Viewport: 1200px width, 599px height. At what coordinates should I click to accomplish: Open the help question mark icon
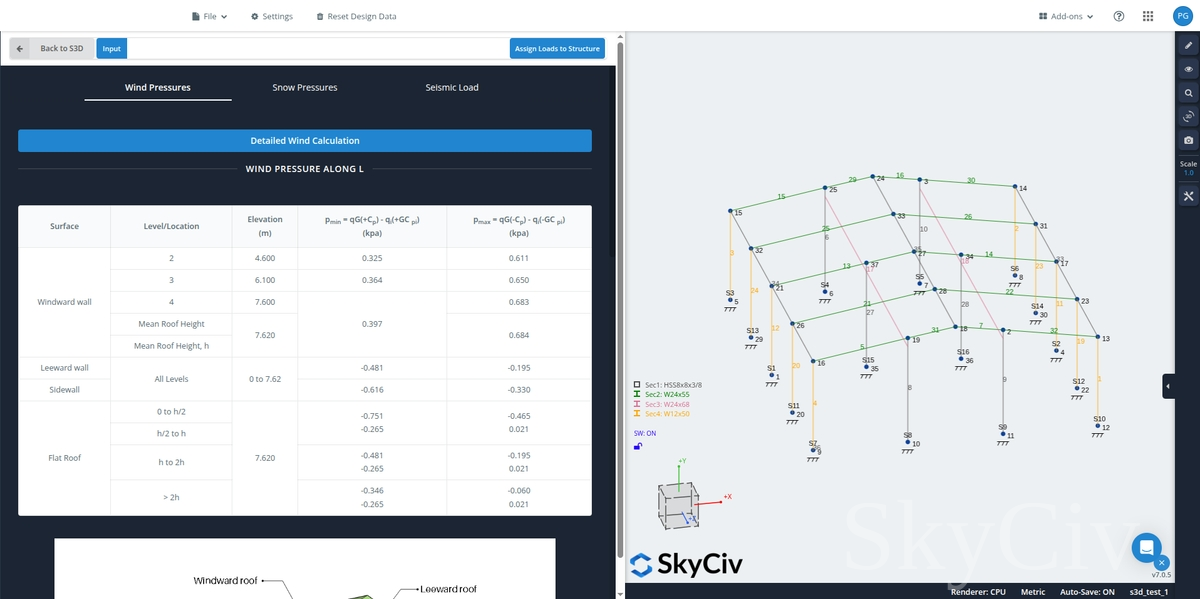click(x=1119, y=17)
